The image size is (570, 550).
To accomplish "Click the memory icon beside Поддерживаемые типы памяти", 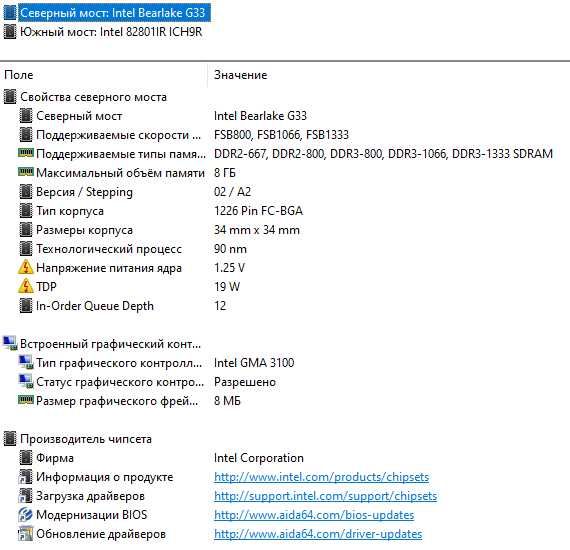I will point(26,153).
